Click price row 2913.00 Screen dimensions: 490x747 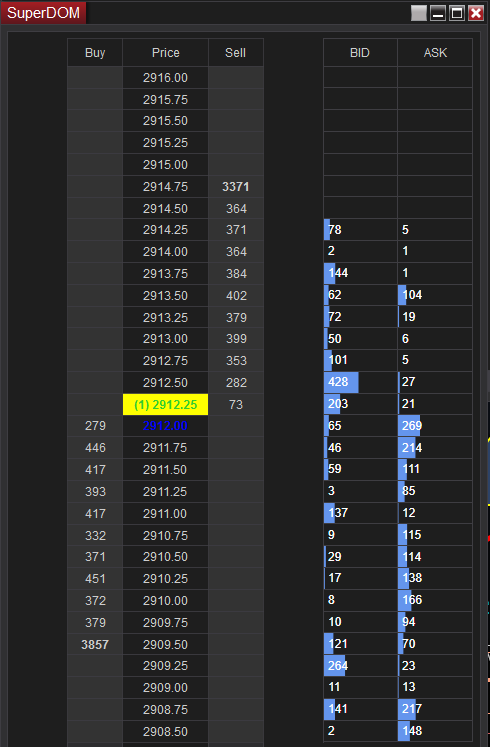pos(166,339)
